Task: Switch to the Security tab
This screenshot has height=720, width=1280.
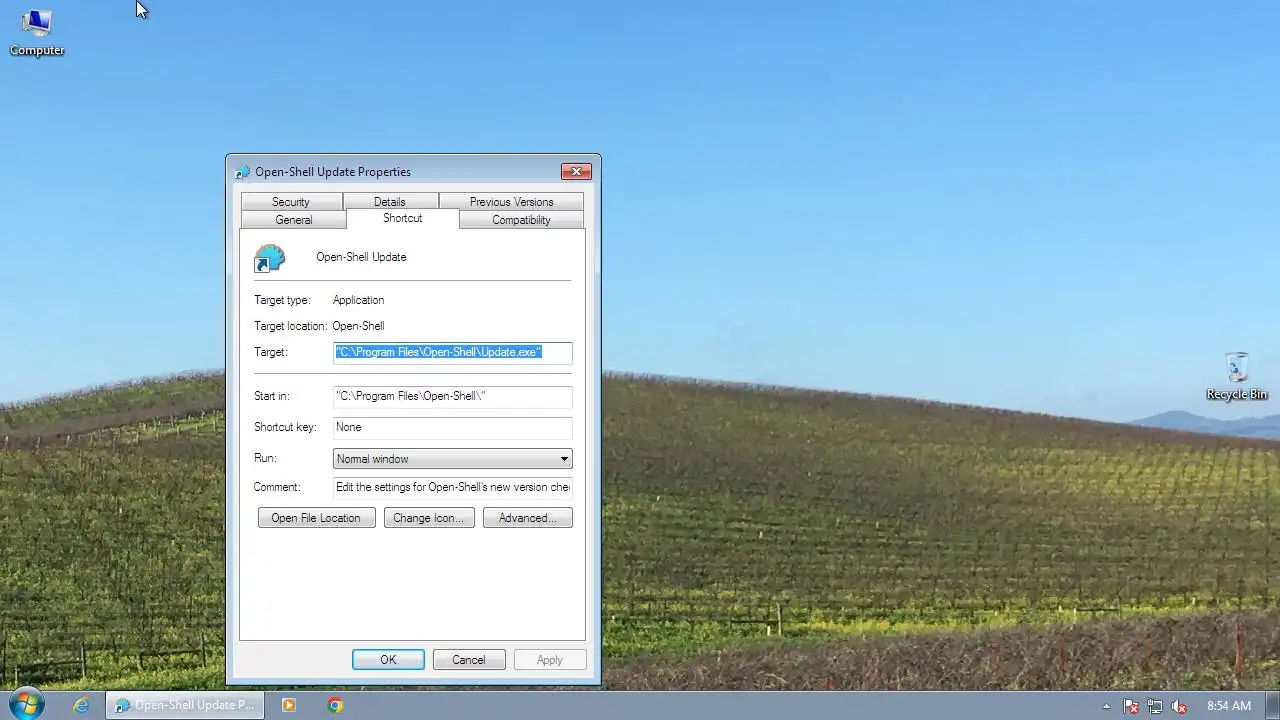Action: 291,202
